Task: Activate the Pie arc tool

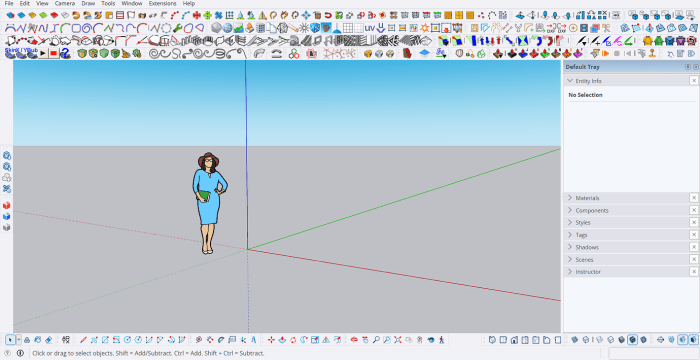Action: (182, 340)
